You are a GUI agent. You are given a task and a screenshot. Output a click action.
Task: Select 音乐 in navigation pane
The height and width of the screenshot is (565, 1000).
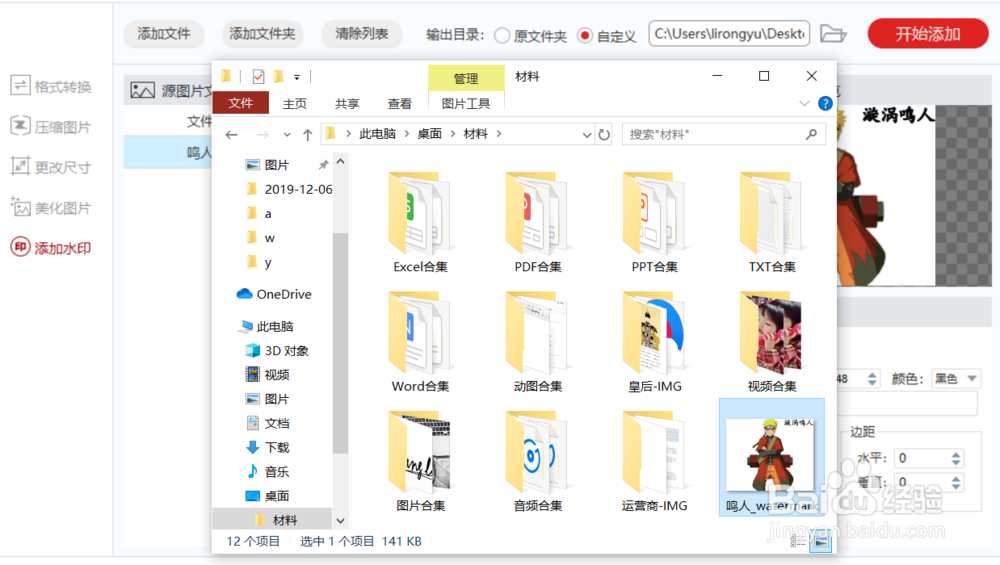[x=268, y=472]
